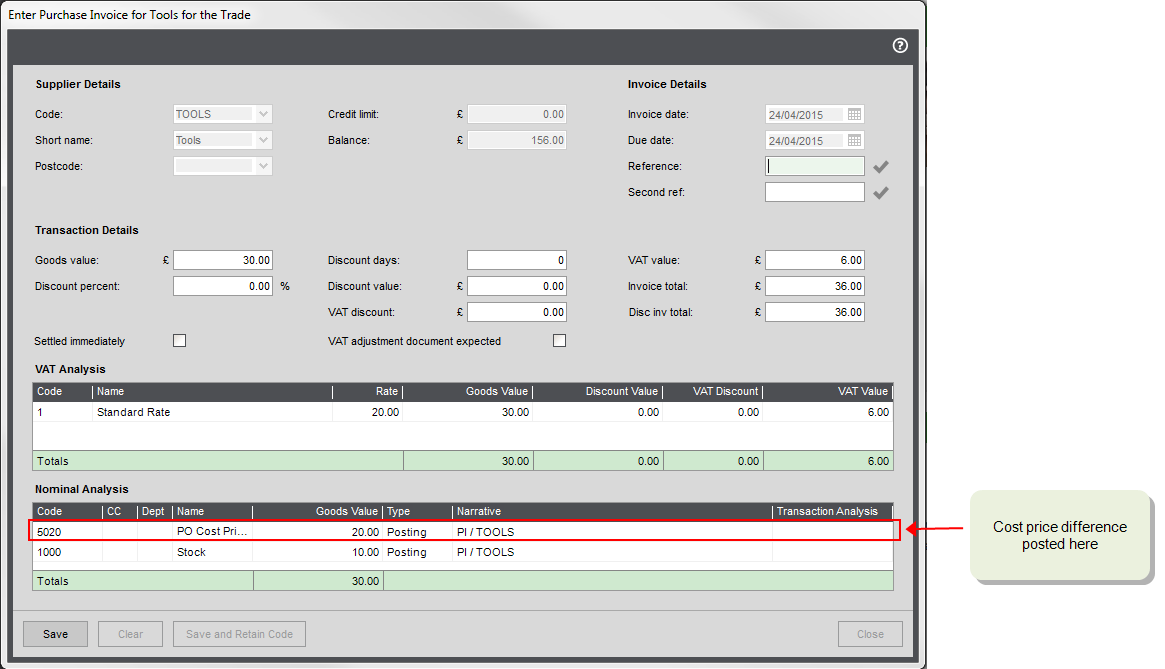Open the Invoice date calendar picker
Screen dimensions: 1165x669
click(x=854, y=114)
